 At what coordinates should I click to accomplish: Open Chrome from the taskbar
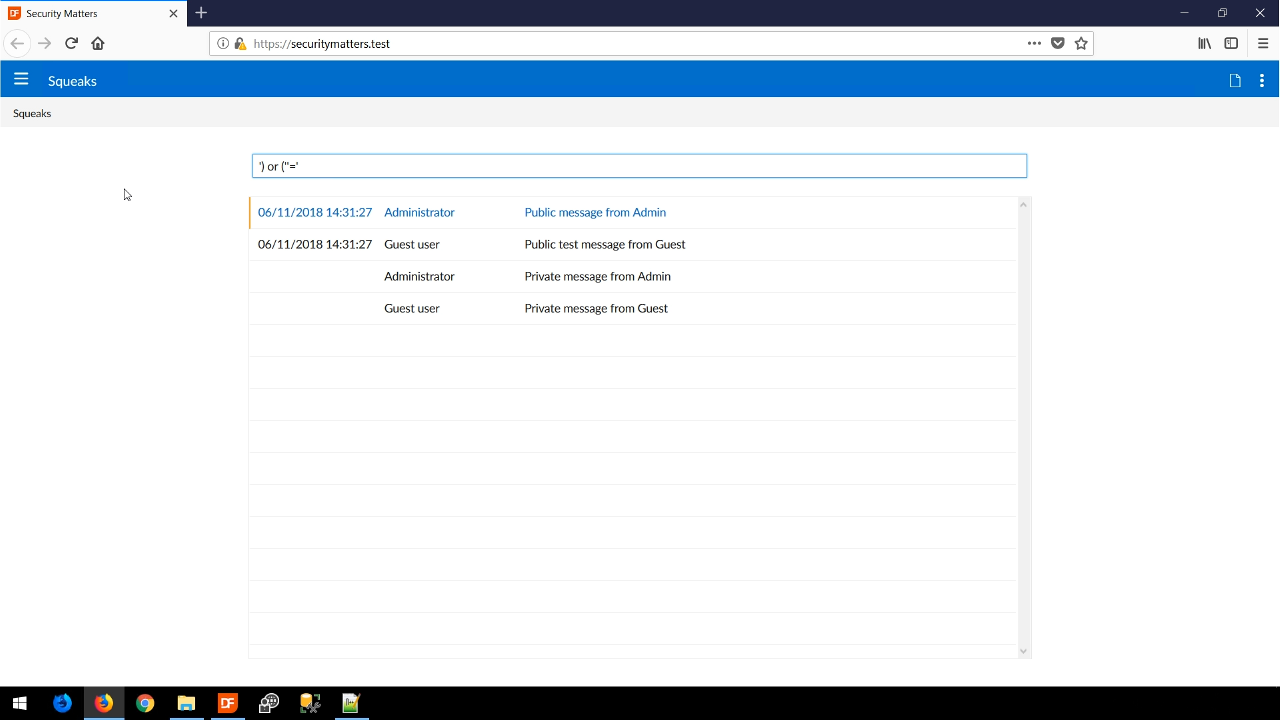(145, 703)
